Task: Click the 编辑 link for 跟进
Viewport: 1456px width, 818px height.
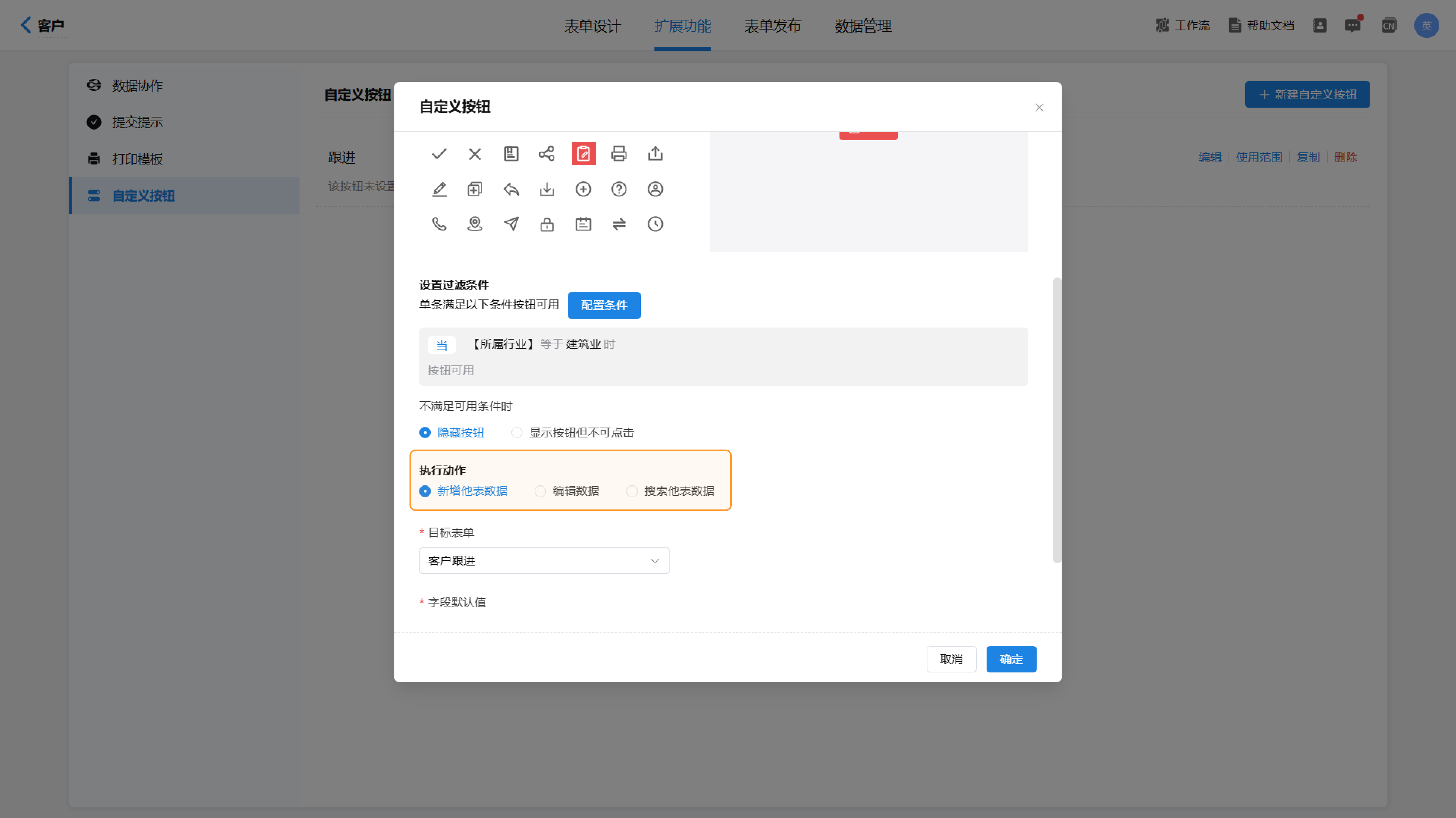Action: [x=1210, y=157]
